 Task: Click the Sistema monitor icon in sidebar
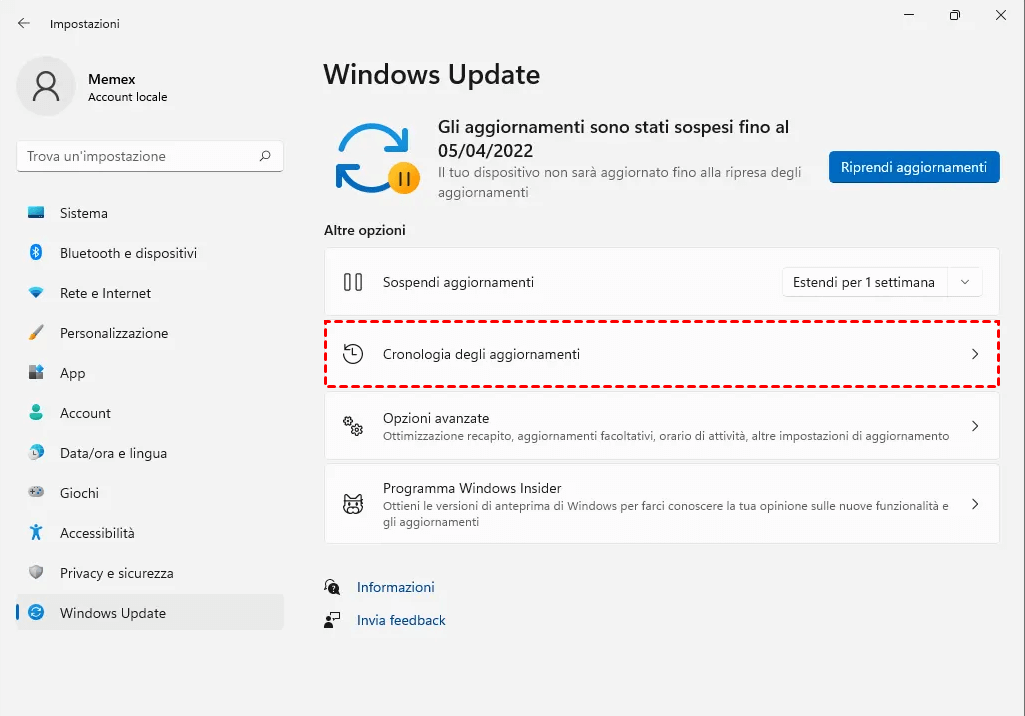pos(36,213)
